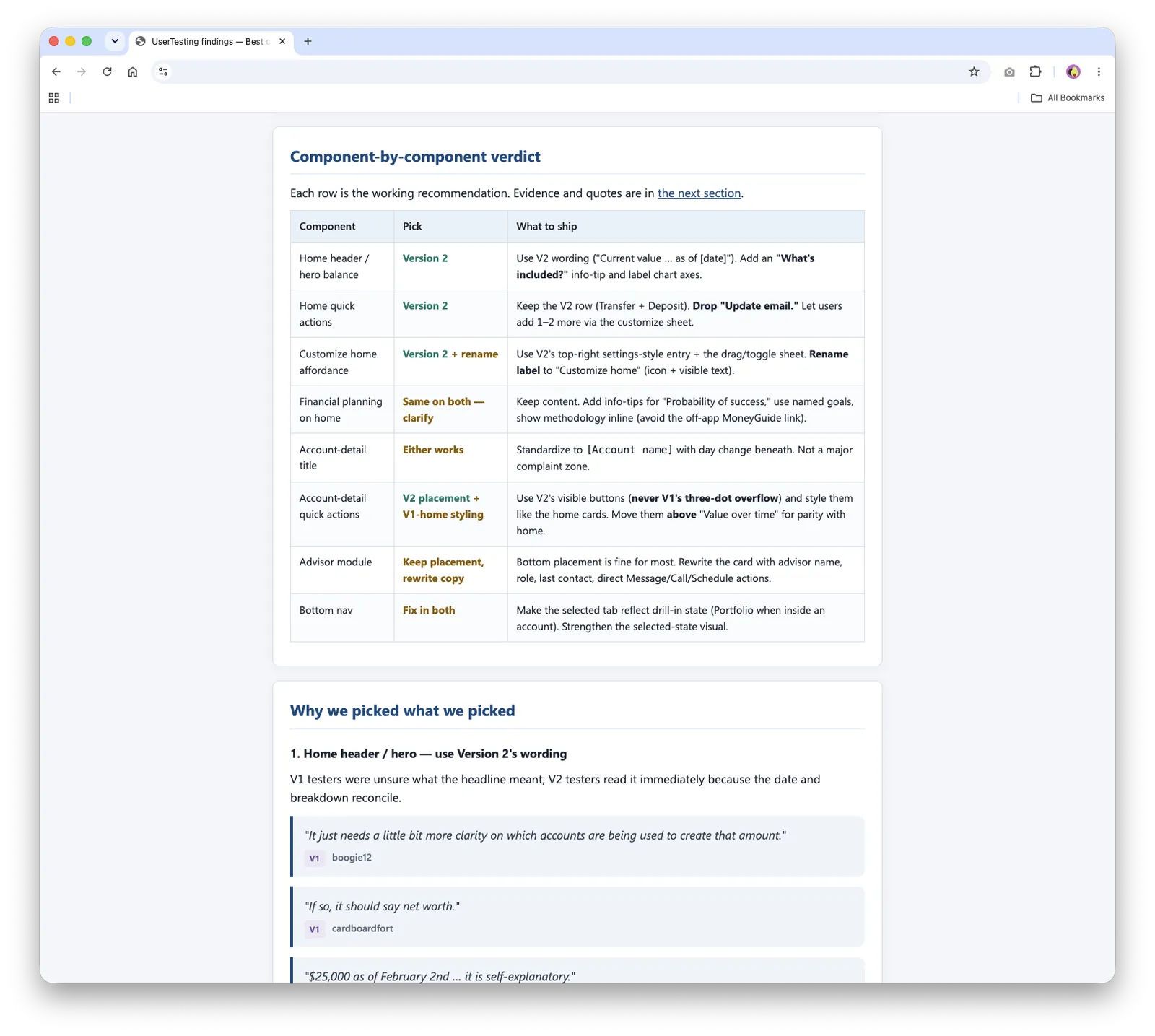Image resolution: width=1155 pixels, height=1036 pixels.
Task: Select the 'Bottom nav' component cell
Action: [342, 618]
